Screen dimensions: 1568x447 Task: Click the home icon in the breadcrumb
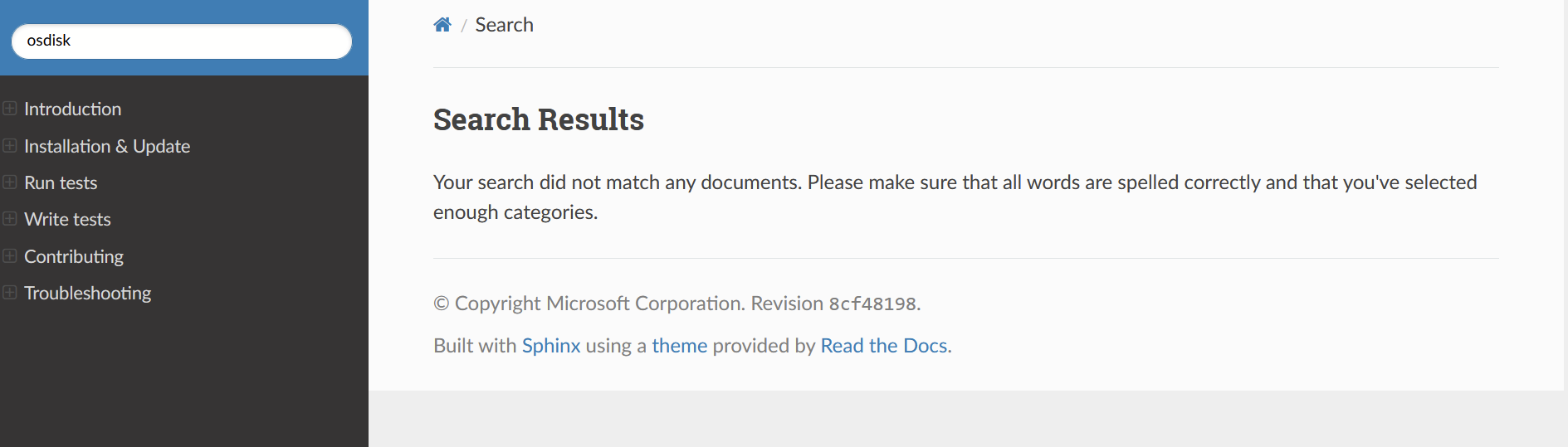442,25
